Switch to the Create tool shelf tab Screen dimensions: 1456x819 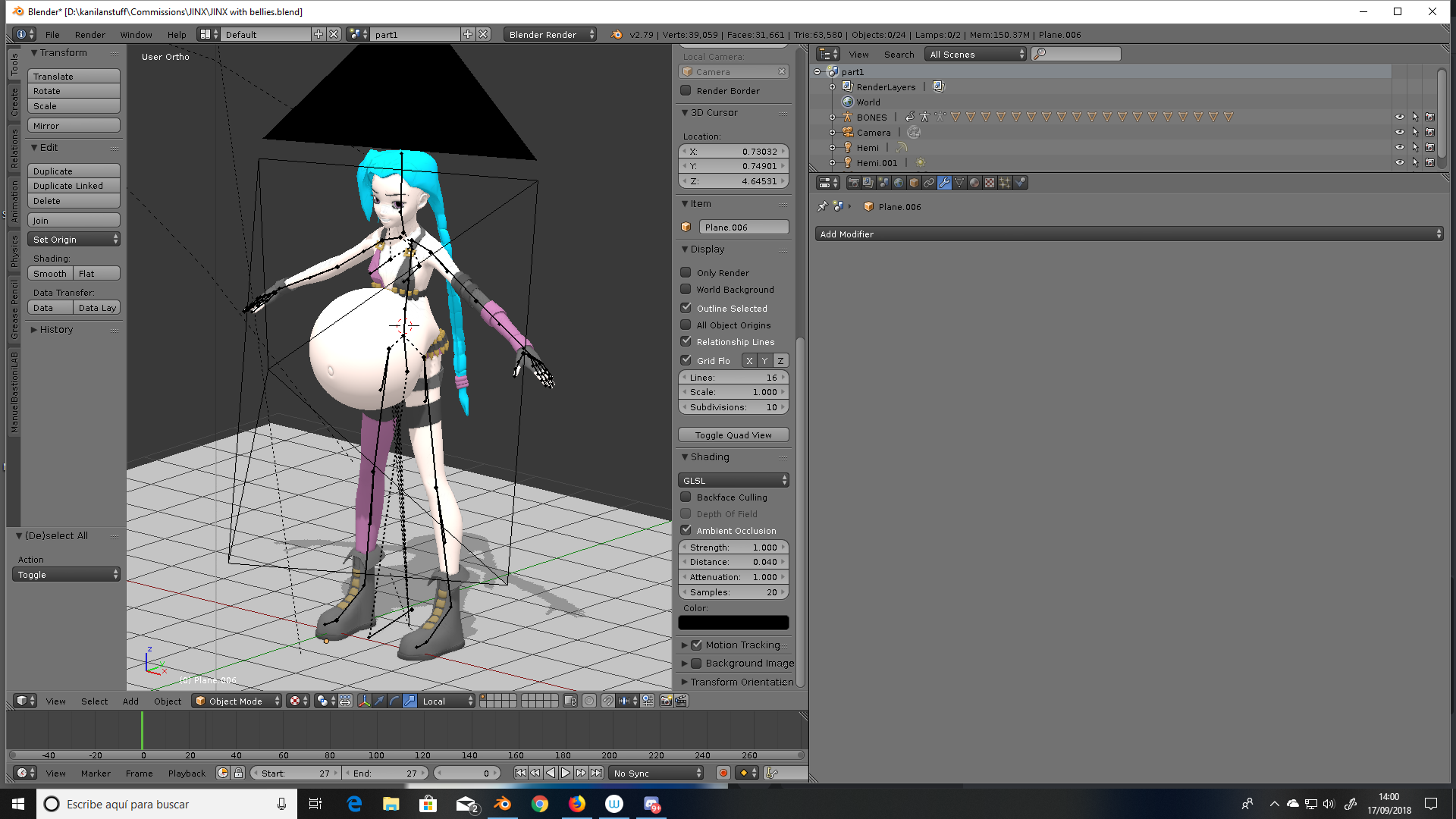pyautogui.click(x=14, y=102)
